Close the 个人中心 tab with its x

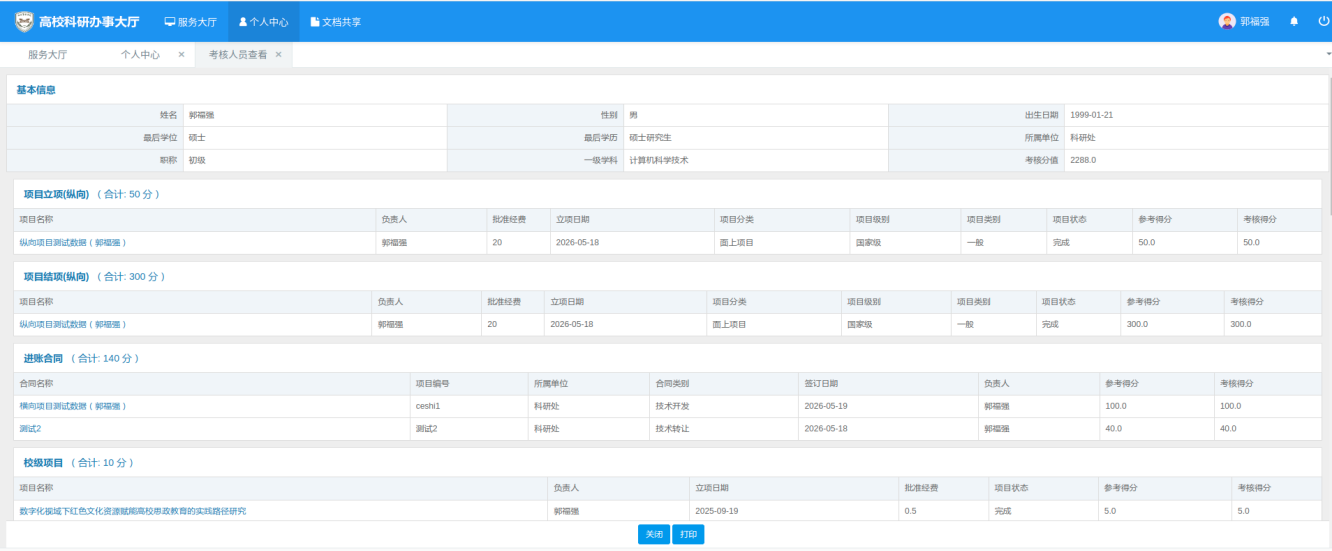(x=181, y=55)
